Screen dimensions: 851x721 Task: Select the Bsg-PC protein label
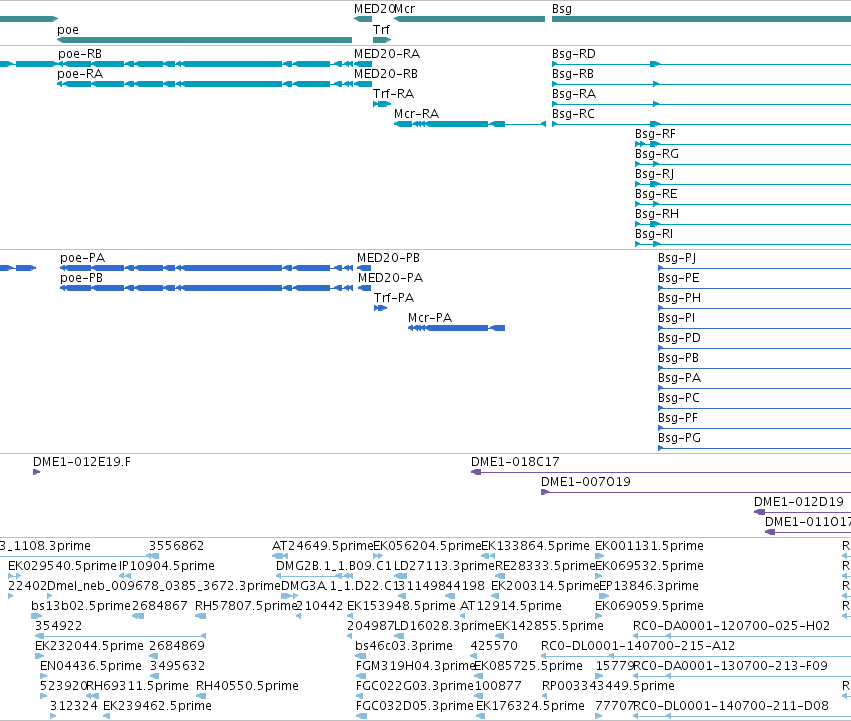(x=679, y=399)
